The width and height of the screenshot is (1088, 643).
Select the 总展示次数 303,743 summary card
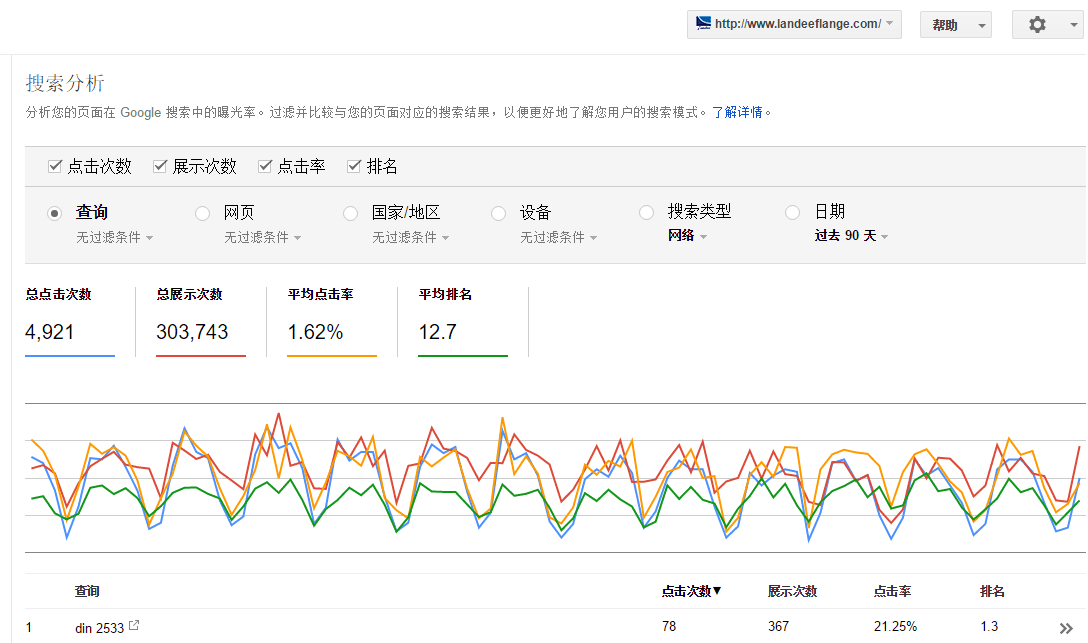click(x=201, y=322)
